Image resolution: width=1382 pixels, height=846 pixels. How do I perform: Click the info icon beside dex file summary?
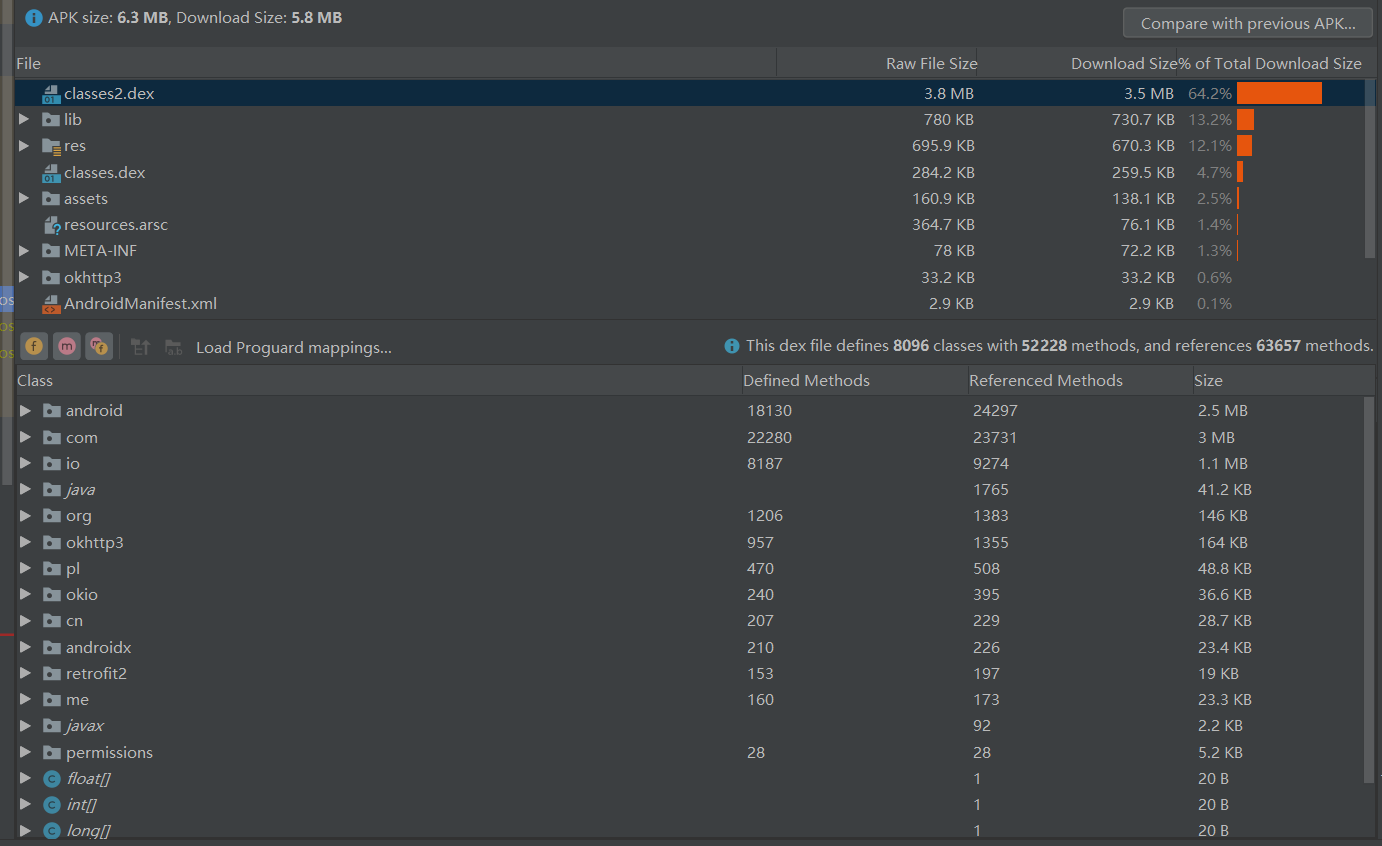732,346
